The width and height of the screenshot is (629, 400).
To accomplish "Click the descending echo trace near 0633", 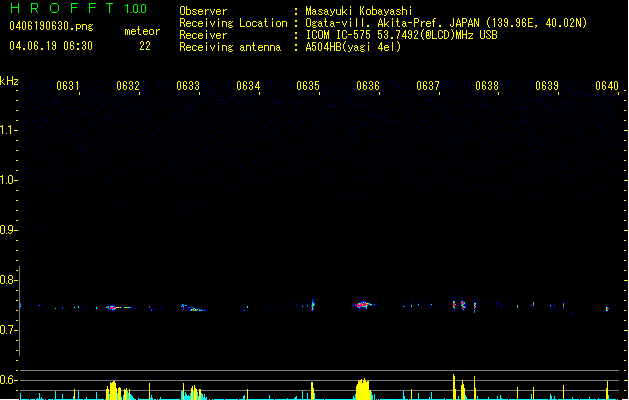I will (193, 308).
